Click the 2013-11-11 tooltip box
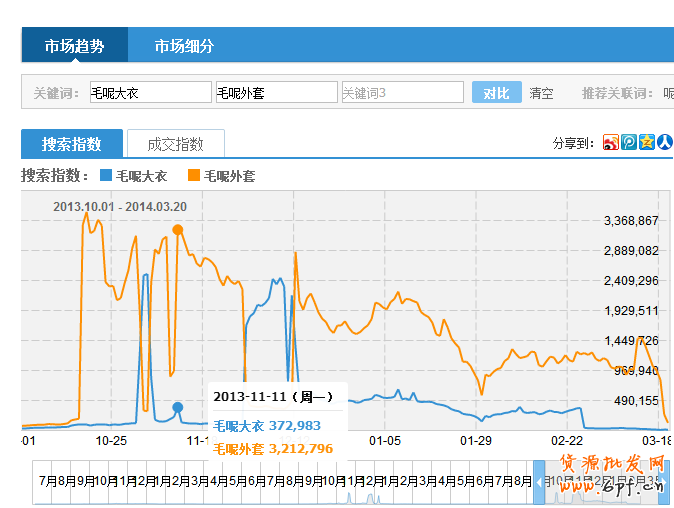Image resolution: width=674 pixels, height=508 pixels. point(274,421)
